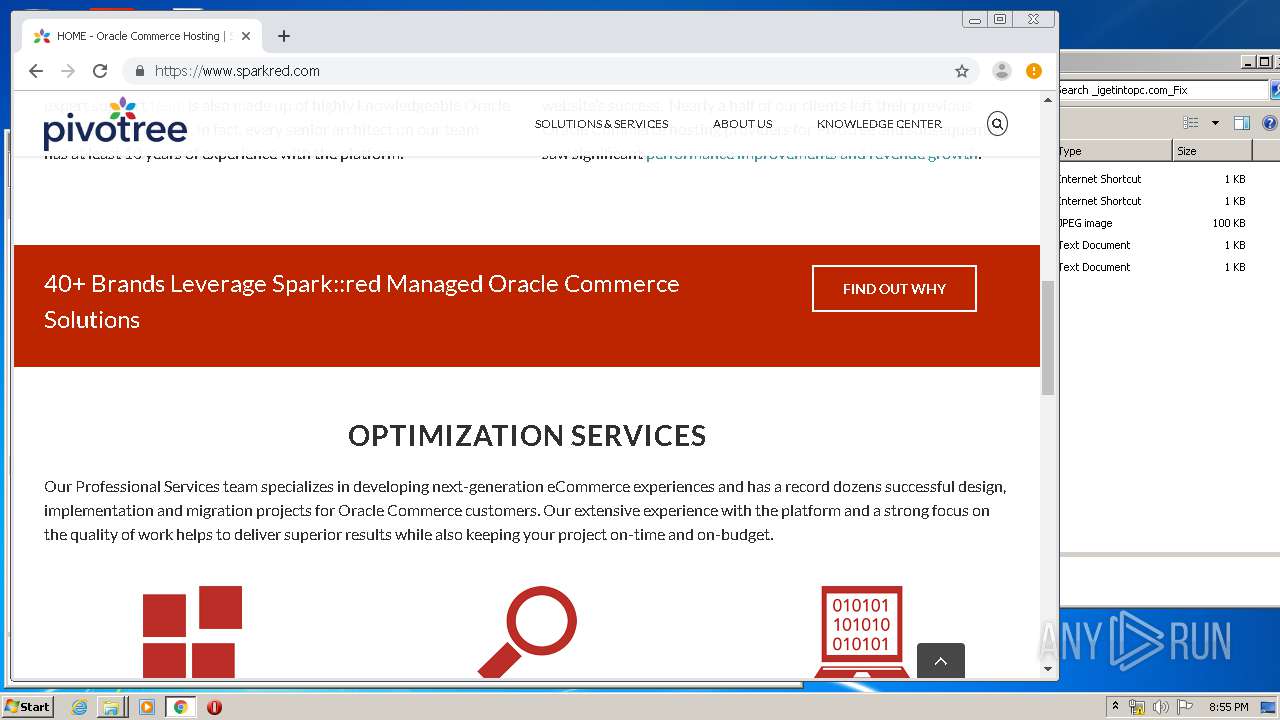Click the Chrome forward arrow

click(68, 71)
